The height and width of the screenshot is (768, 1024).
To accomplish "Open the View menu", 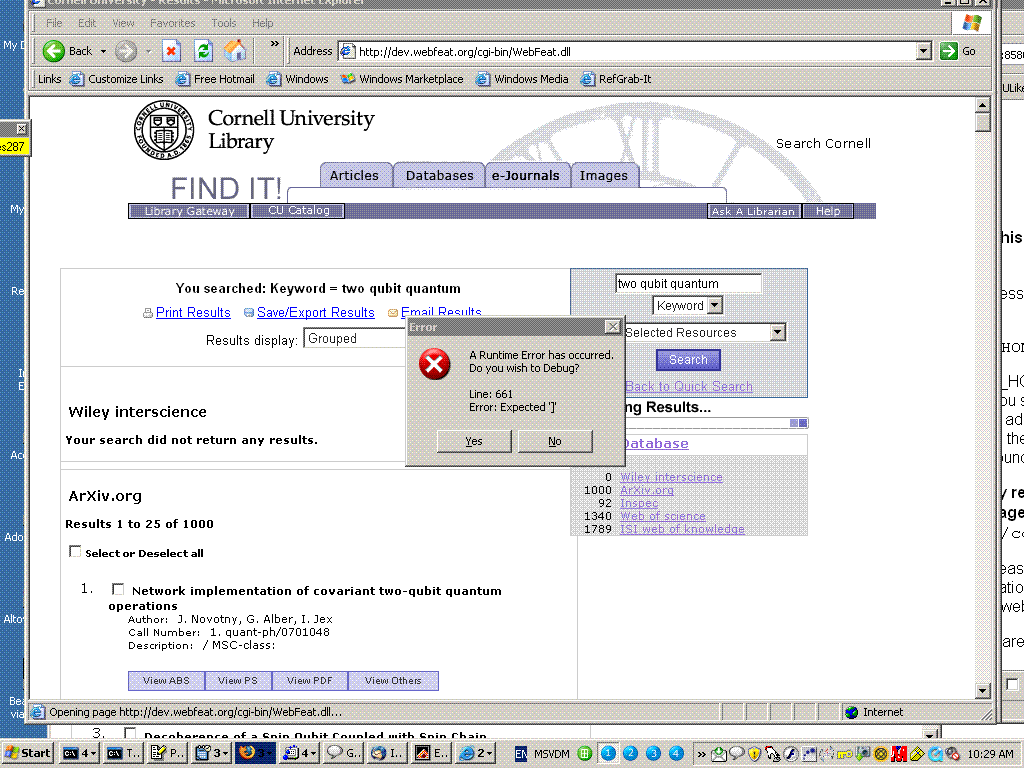I will point(123,23).
